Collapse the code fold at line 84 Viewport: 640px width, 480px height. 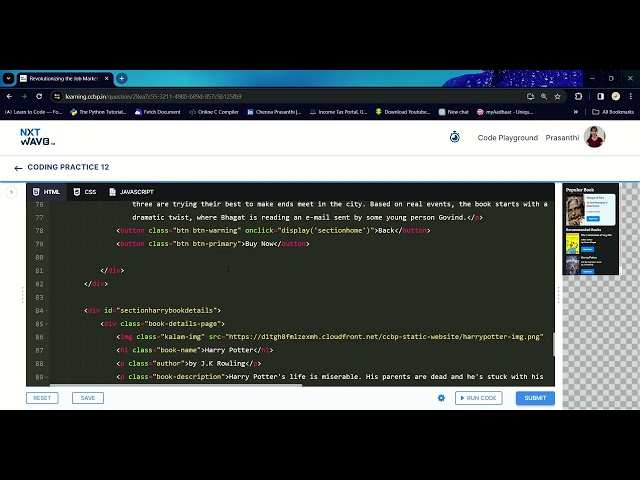click(47, 311)
